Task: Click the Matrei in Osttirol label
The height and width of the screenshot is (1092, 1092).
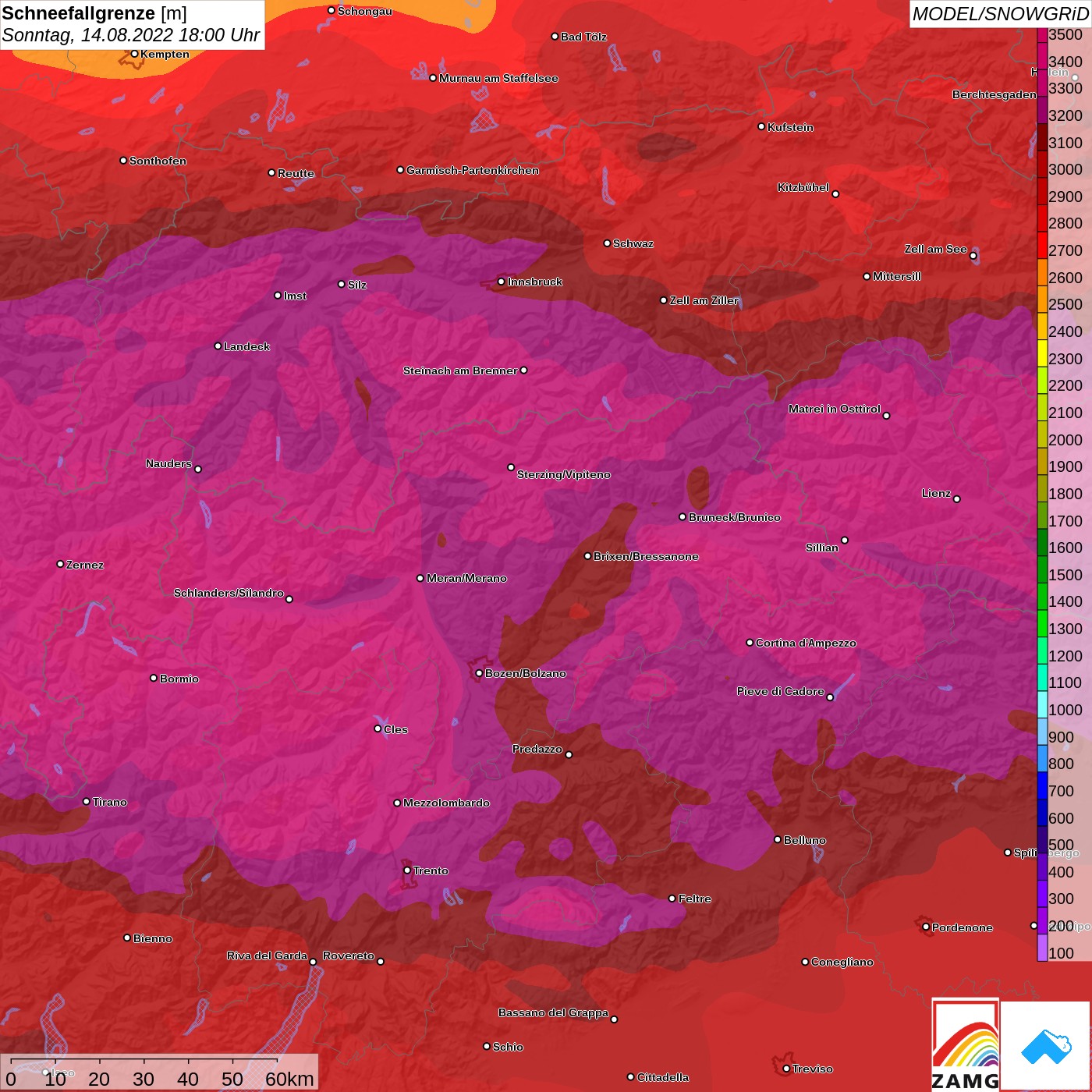Action: point(835,409)
